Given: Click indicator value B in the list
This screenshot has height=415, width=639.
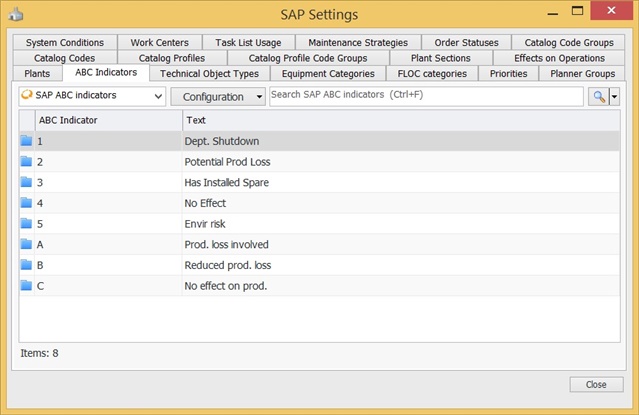Looking at the screenshot, I should click(x=40, y=265).
